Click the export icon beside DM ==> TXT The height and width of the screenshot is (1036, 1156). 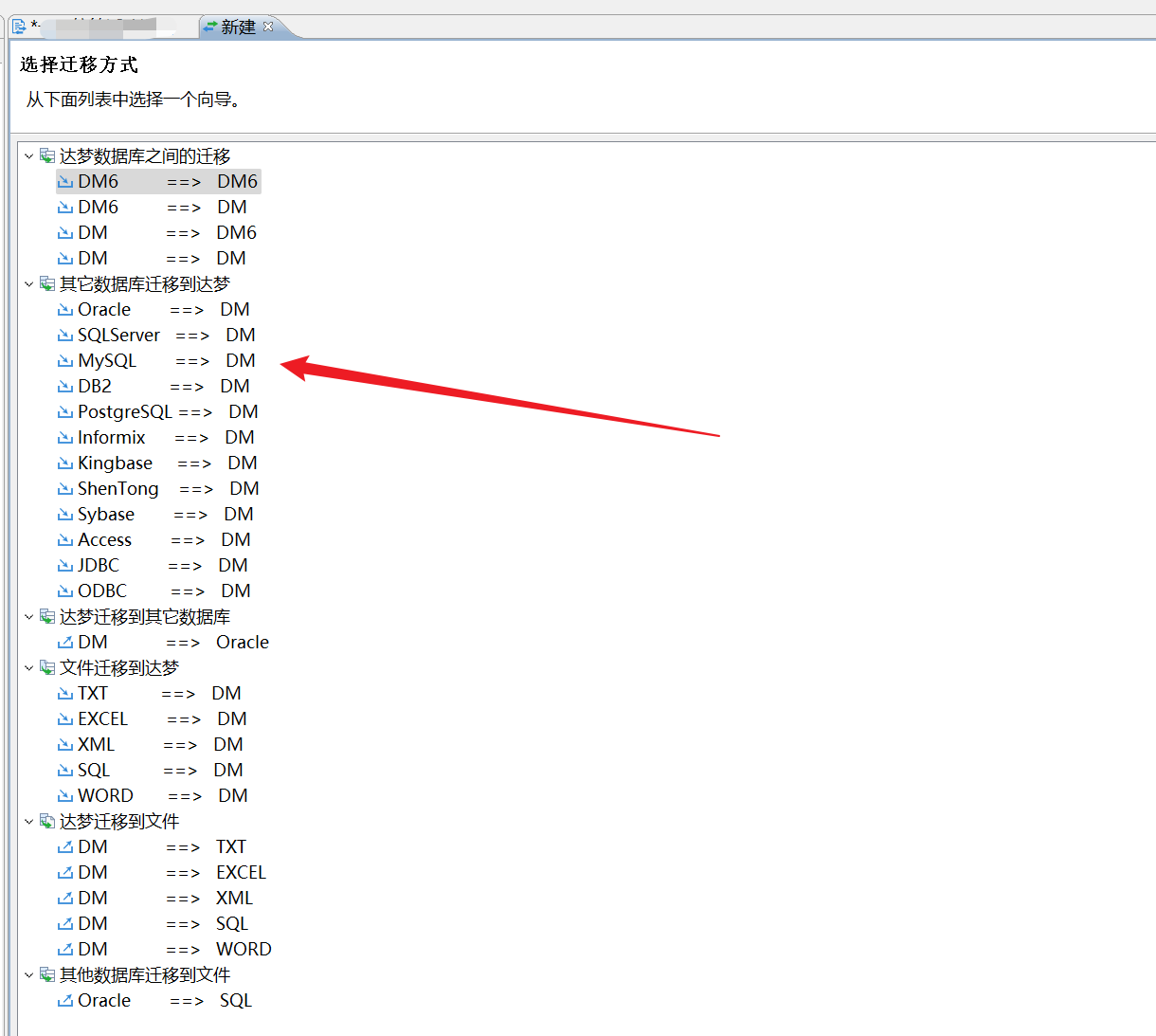65,846
